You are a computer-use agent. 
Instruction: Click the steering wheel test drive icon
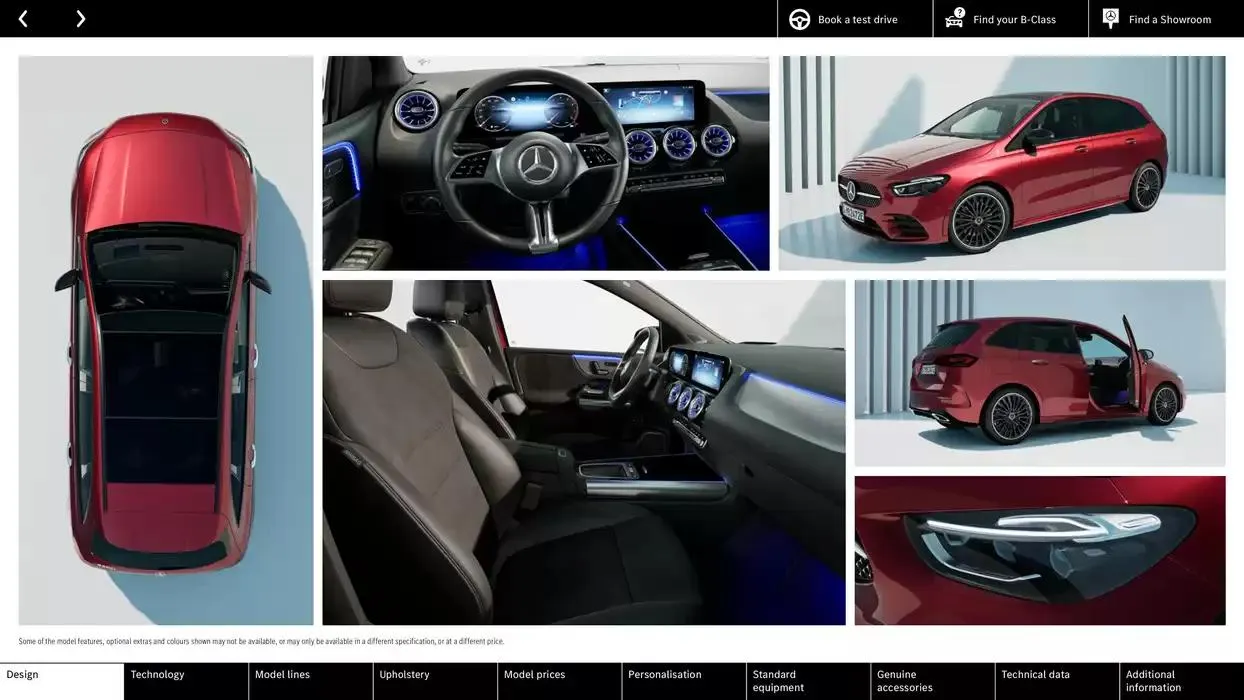(799, 19)
